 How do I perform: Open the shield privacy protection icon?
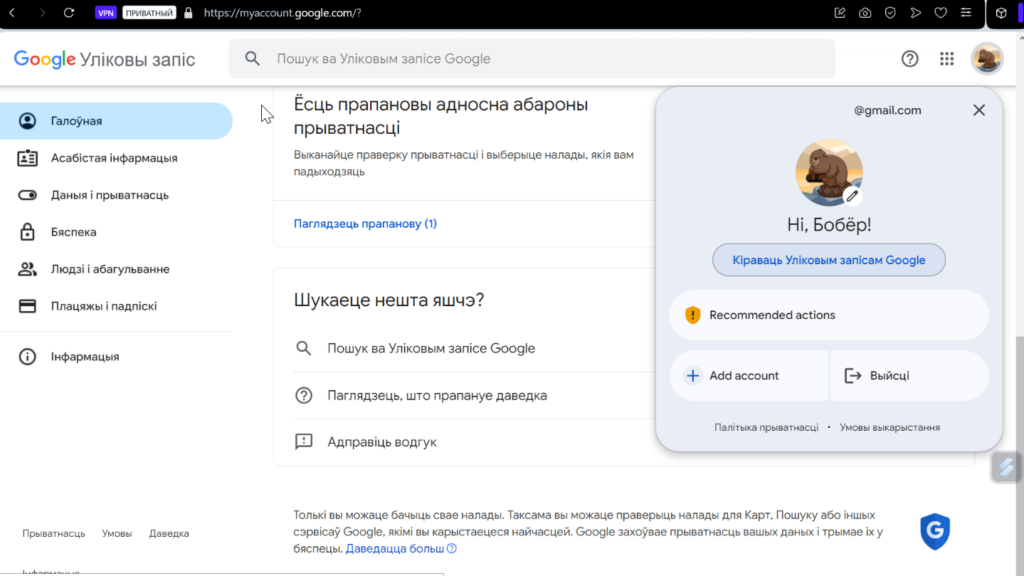[x=890, y=12]
